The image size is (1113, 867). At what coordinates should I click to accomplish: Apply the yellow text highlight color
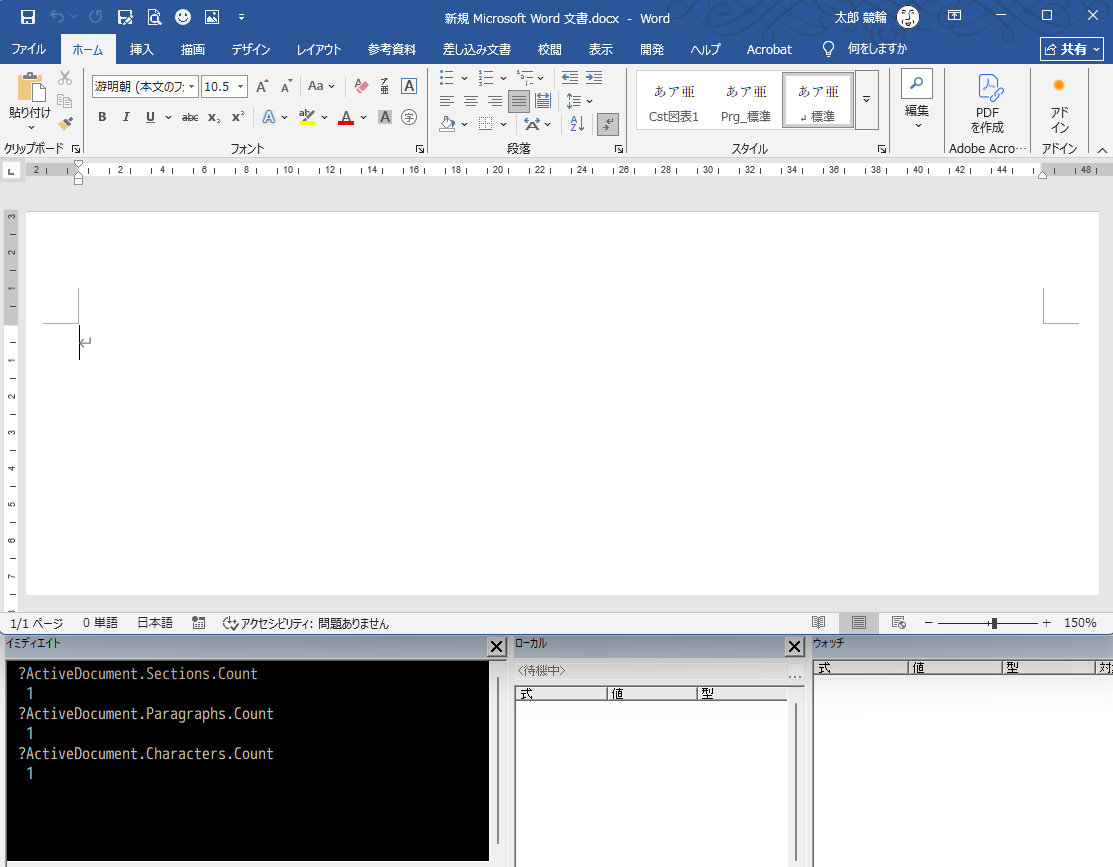[x=307, y=117]
